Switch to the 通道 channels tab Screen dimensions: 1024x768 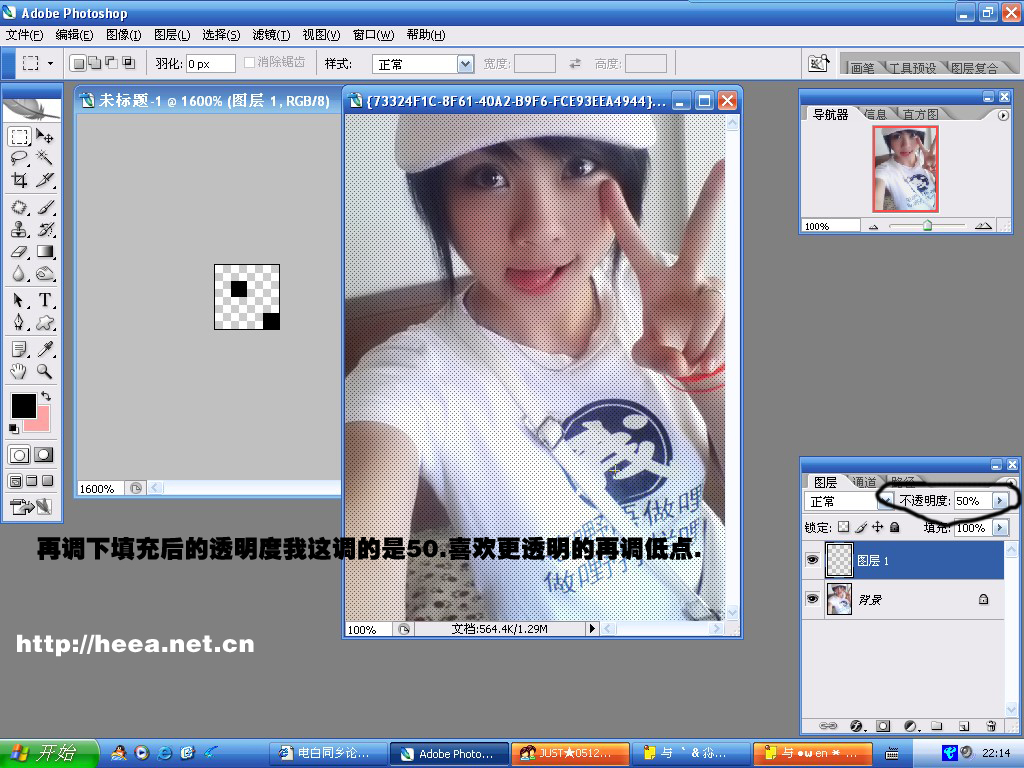866,482
